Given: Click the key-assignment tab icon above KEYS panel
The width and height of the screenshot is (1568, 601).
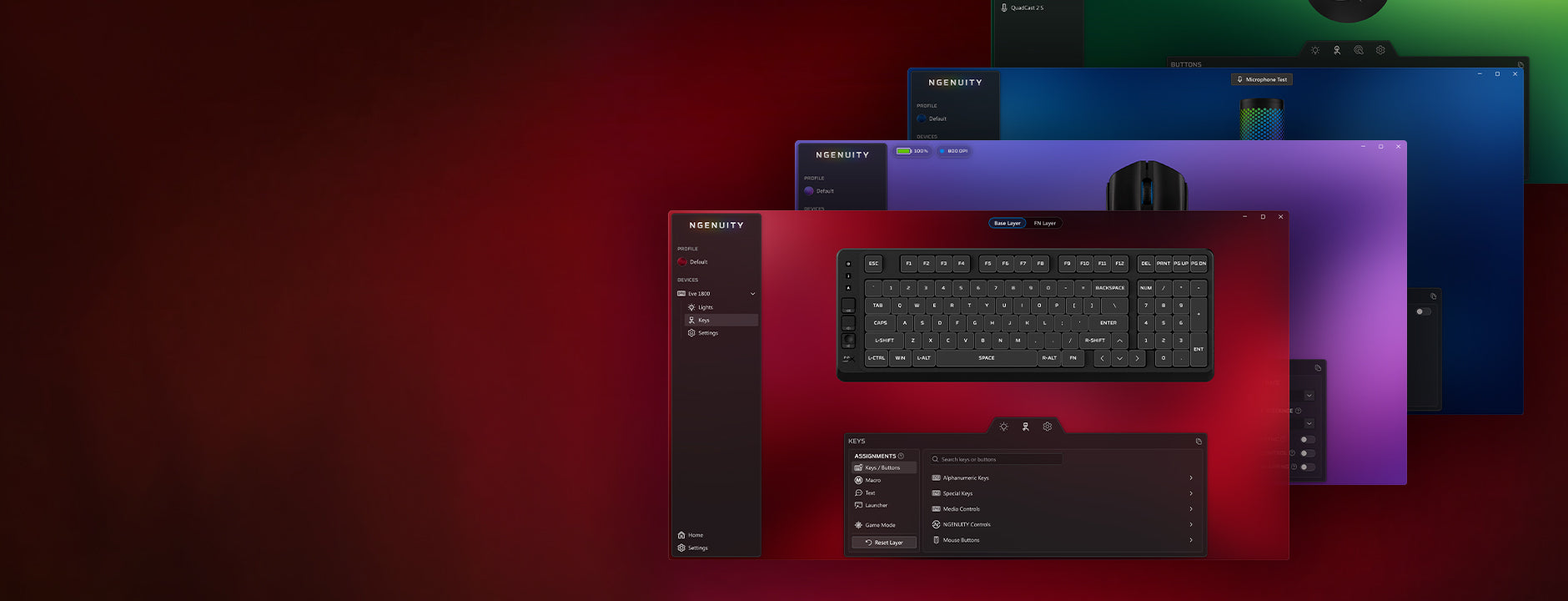Looking at the screenshot, I should pos(1025,427).
